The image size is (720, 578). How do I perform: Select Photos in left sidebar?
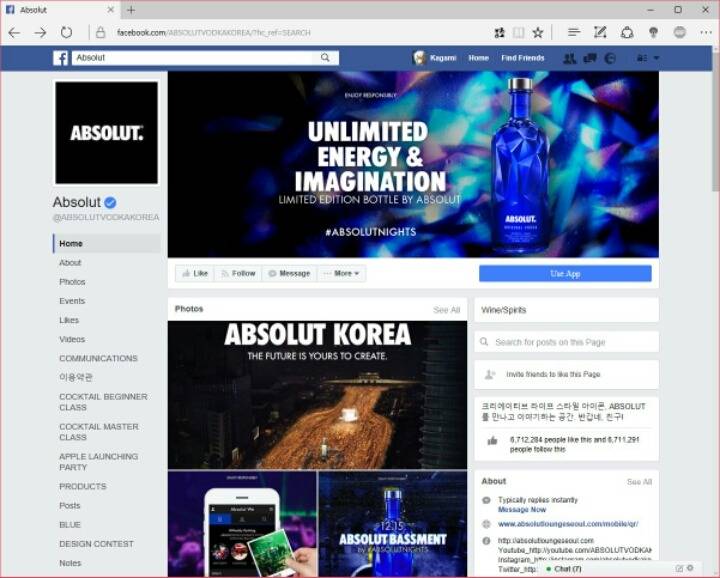(x=72, y=282)
